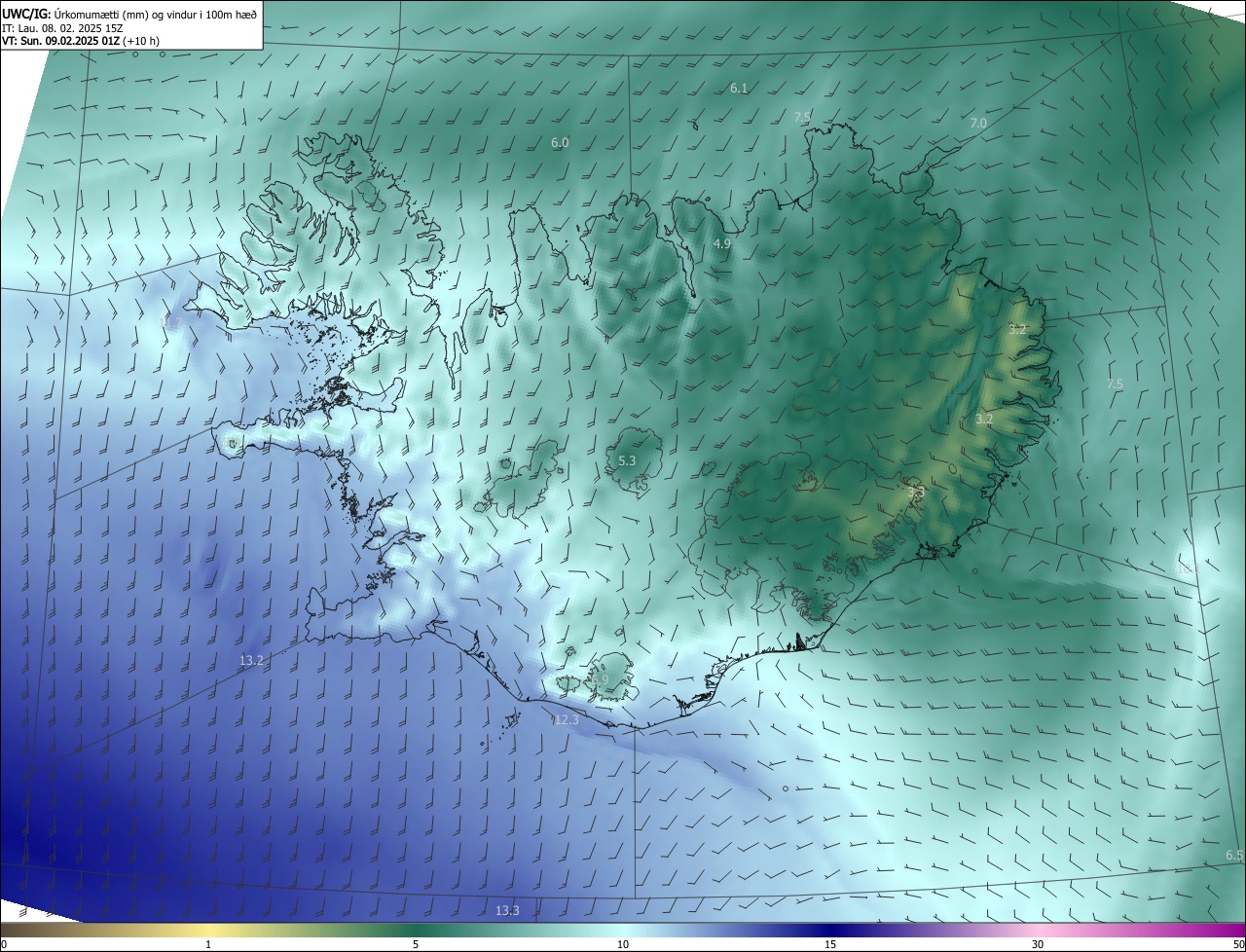Click the initial time line 'IT: Lau. 08. 02. 2025 15Z'
1246x952 pixels.
click(x=62, y=28)
